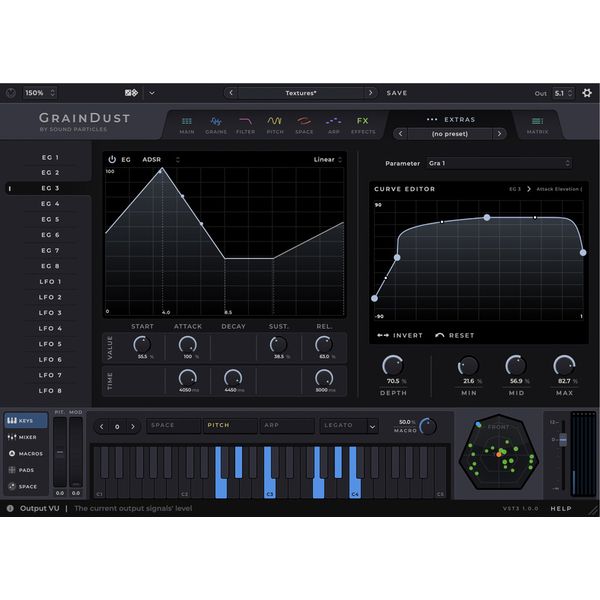Viewport: 600px width, 600px height.
Task: Toggle the EG power button
Action: click(x=112, y=159)
